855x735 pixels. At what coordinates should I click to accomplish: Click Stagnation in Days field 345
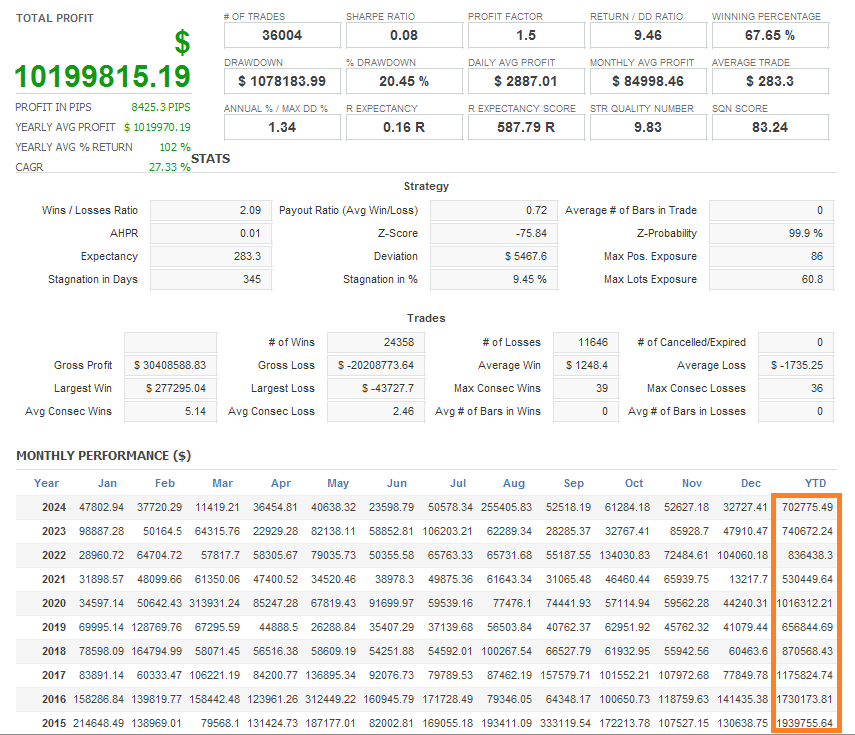tap(211, 279)
